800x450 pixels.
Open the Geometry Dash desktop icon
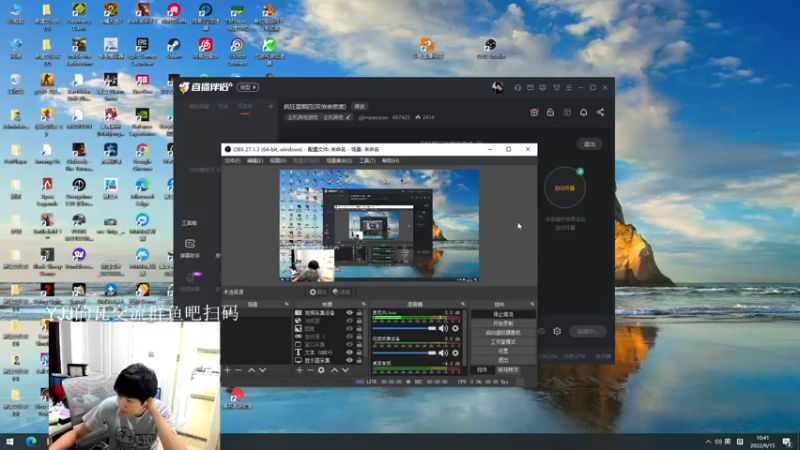point(79,16)
